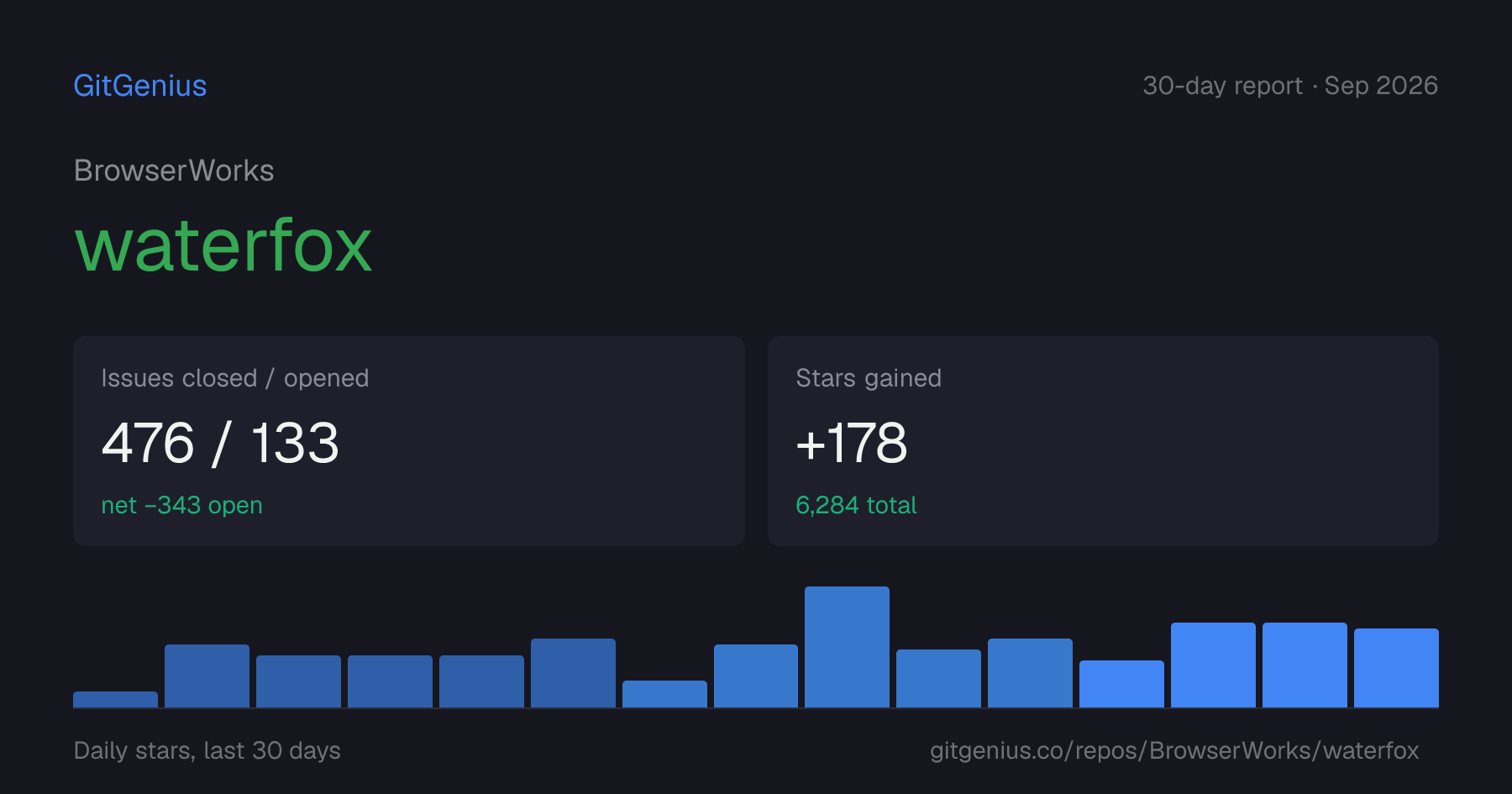The width and height of the screenshot is (1512, 794).
Task: Click the tallest bar in the chart
Action: 847,647
